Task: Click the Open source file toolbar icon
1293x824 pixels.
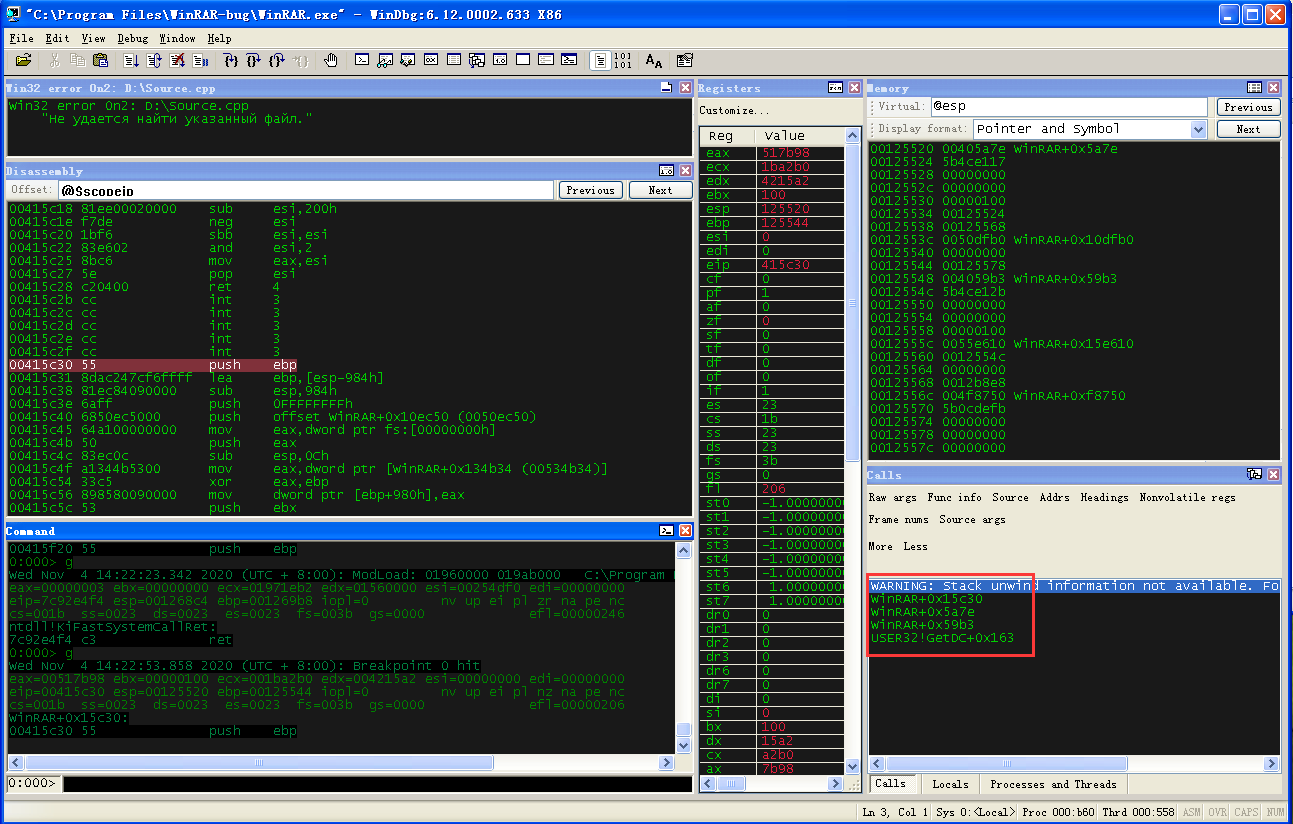Action: coord(23,61)
